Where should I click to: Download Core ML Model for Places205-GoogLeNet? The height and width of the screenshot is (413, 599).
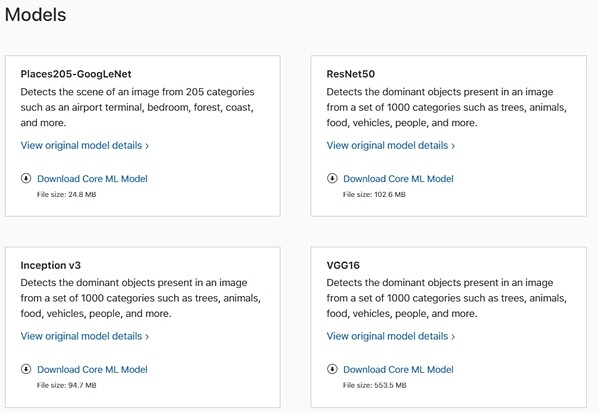tap(92, 178)
